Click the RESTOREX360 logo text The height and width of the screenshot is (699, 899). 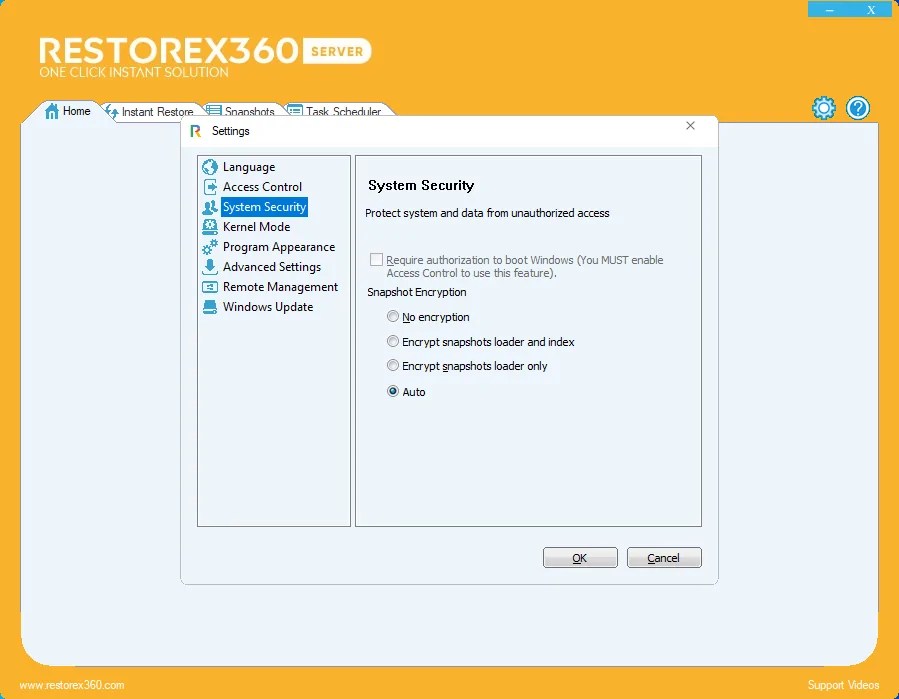[169, 50]
